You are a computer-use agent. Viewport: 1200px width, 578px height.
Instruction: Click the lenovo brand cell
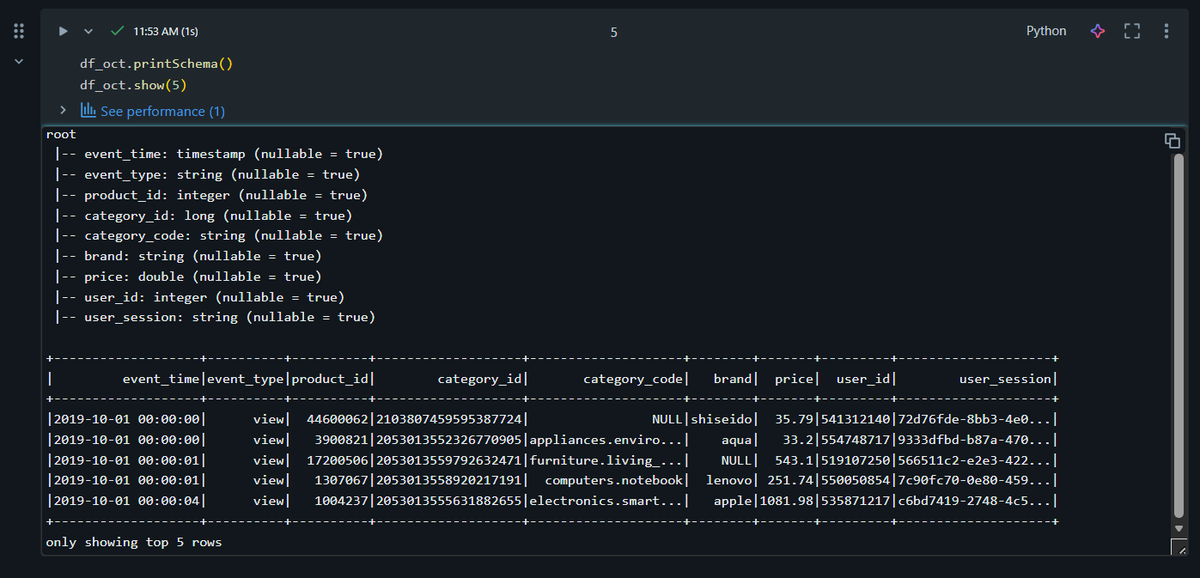729,480
